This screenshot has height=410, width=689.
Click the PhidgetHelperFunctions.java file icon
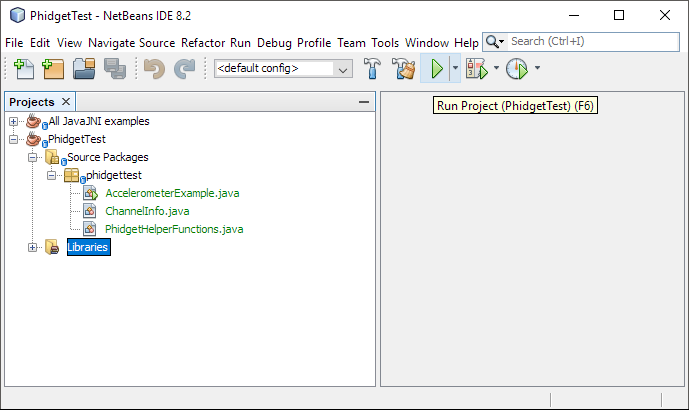90,229
